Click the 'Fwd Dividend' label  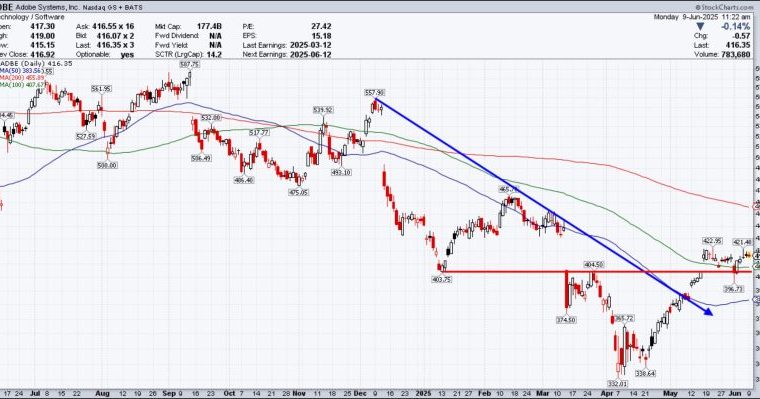point(177,35)
